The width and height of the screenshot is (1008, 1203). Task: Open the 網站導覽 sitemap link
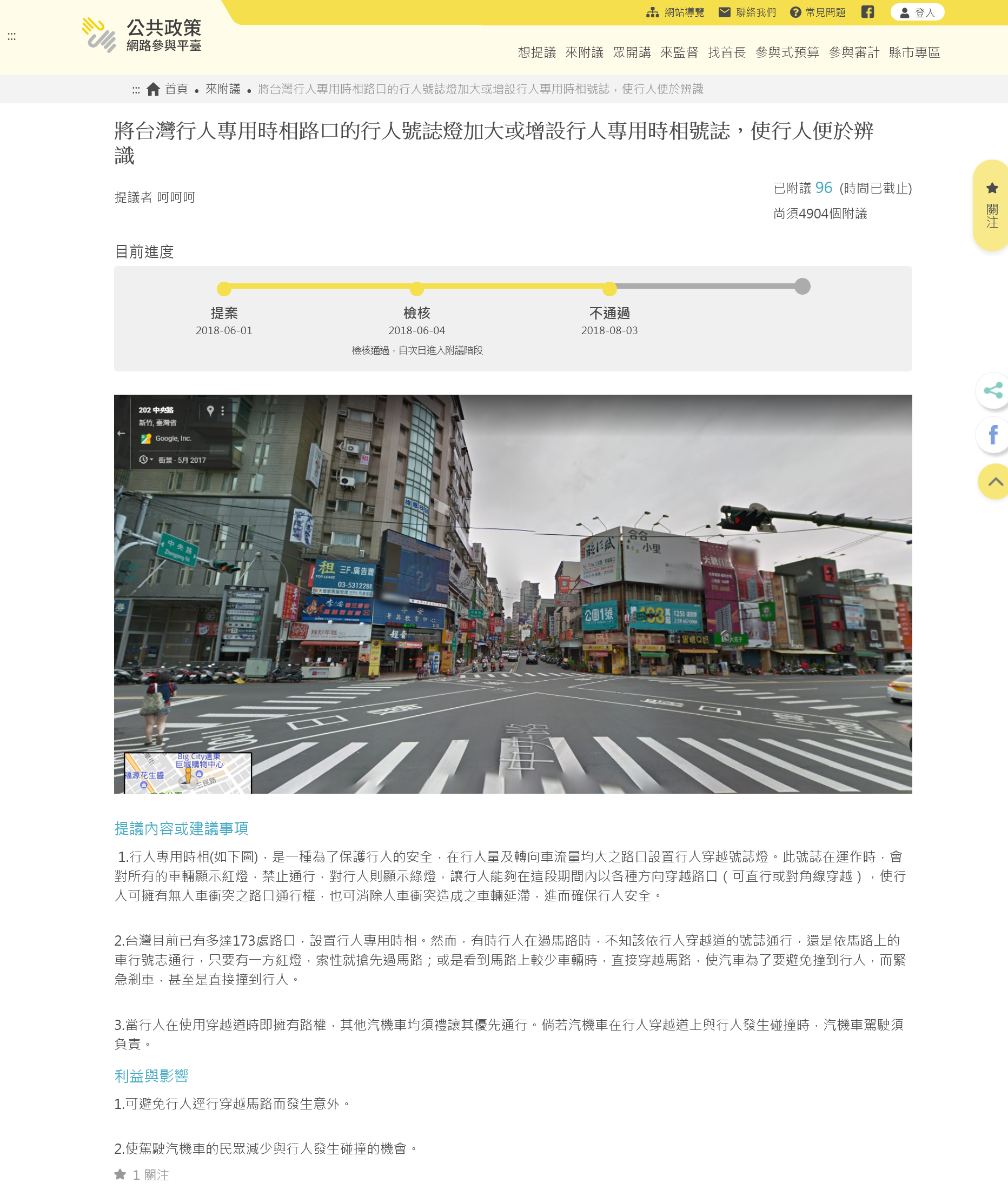[x=675, y=12]
